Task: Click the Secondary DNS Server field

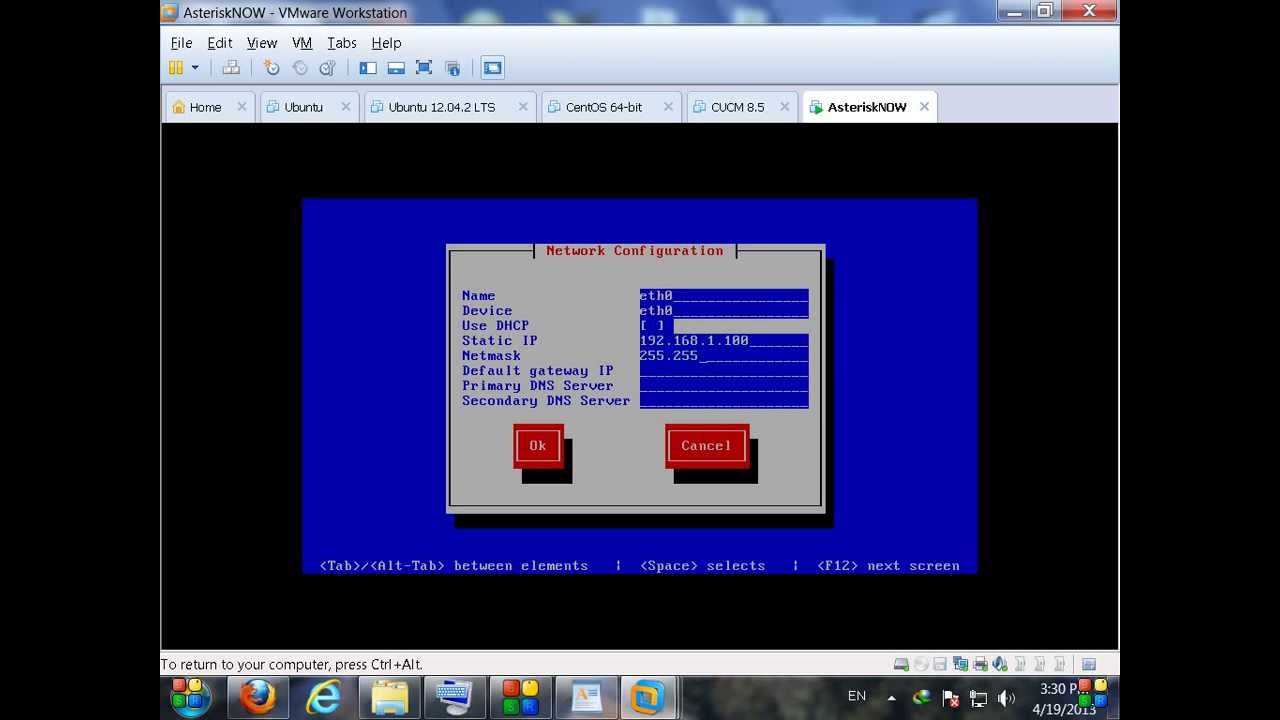Action: pos(724,401)
